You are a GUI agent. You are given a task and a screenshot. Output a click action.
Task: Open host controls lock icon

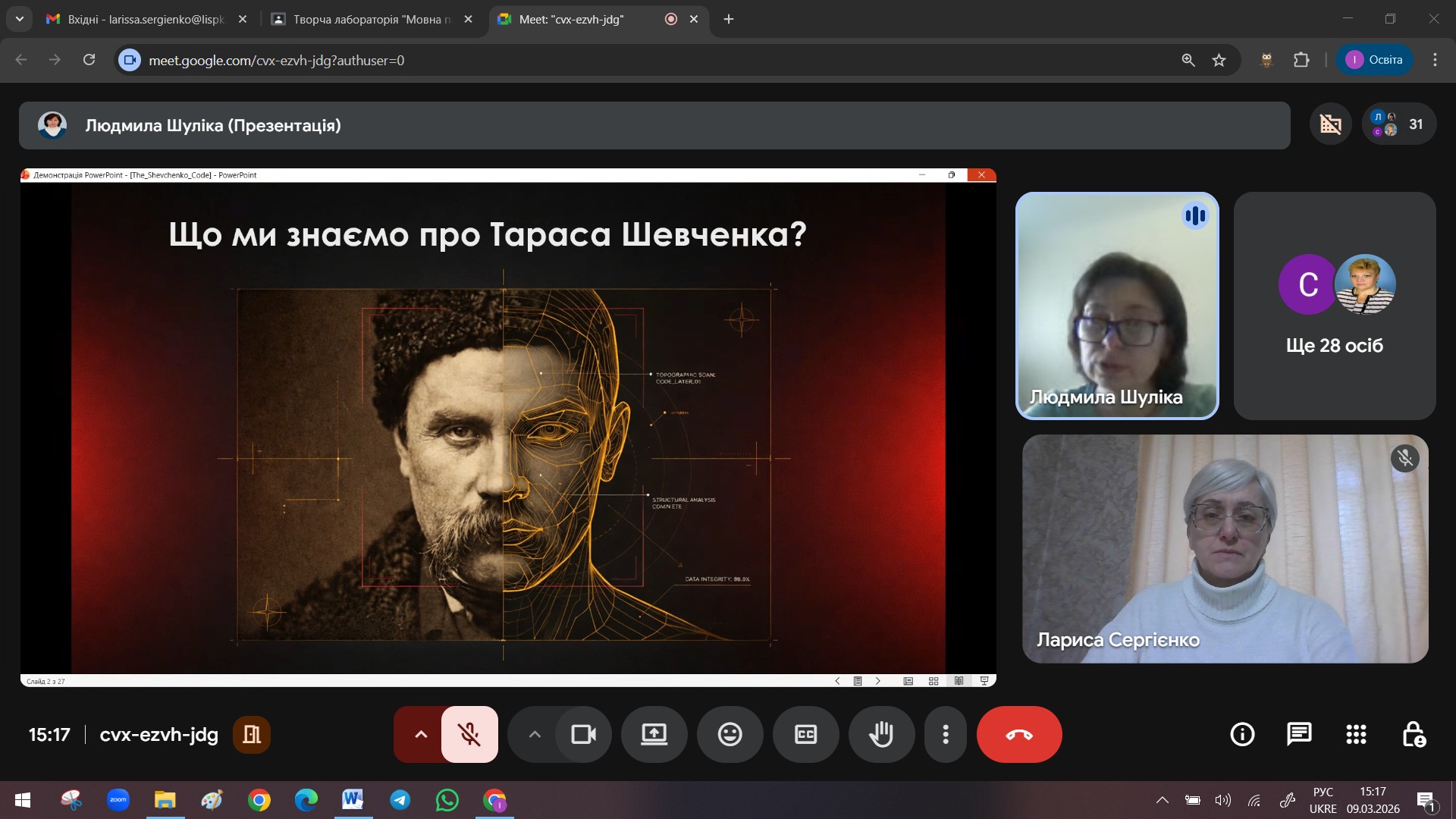click(1414, 734)
